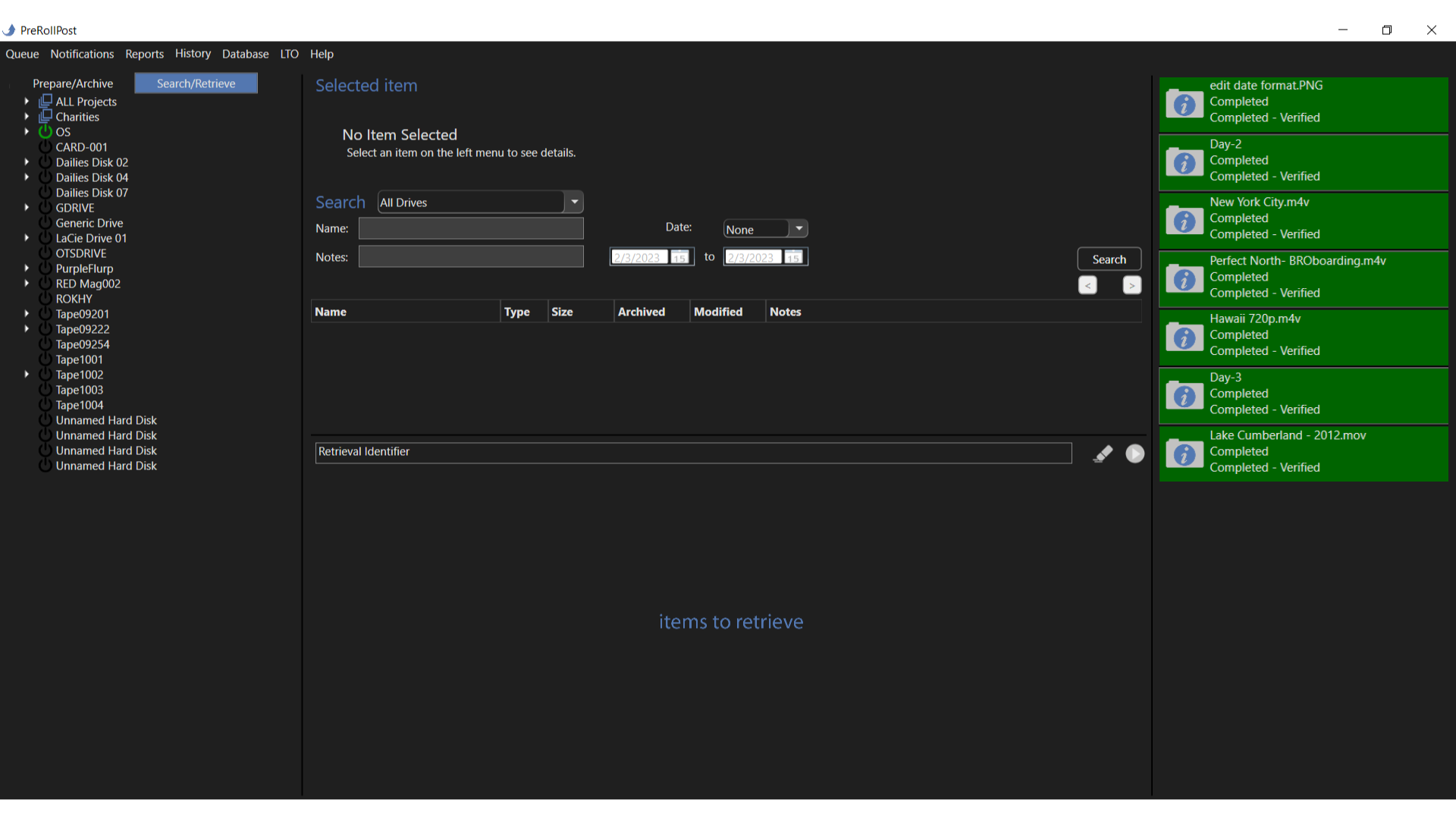Open the end date calendar picker
Image resolution: width=1456 pixels, height=819 pixels.
793,258
